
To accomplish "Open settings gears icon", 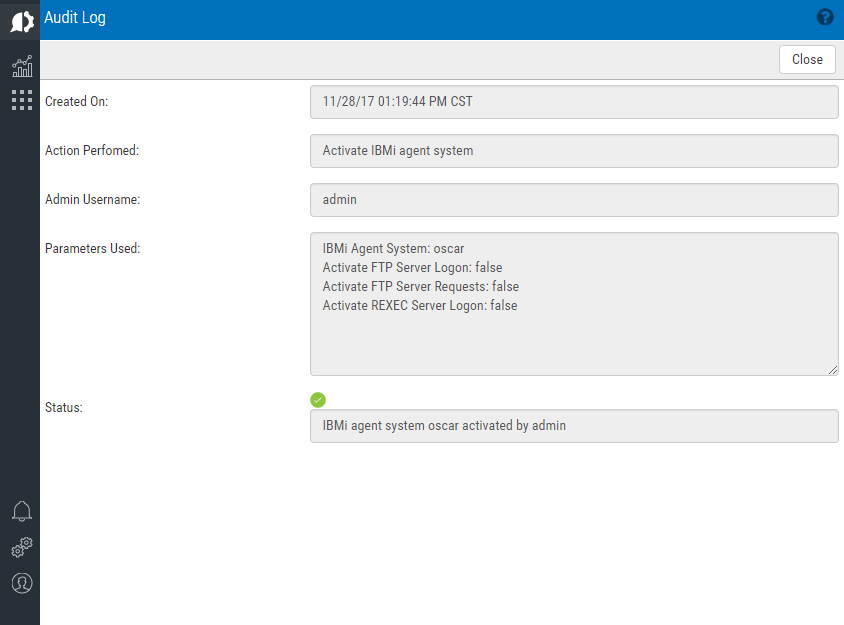I will [x=22, y=547].
